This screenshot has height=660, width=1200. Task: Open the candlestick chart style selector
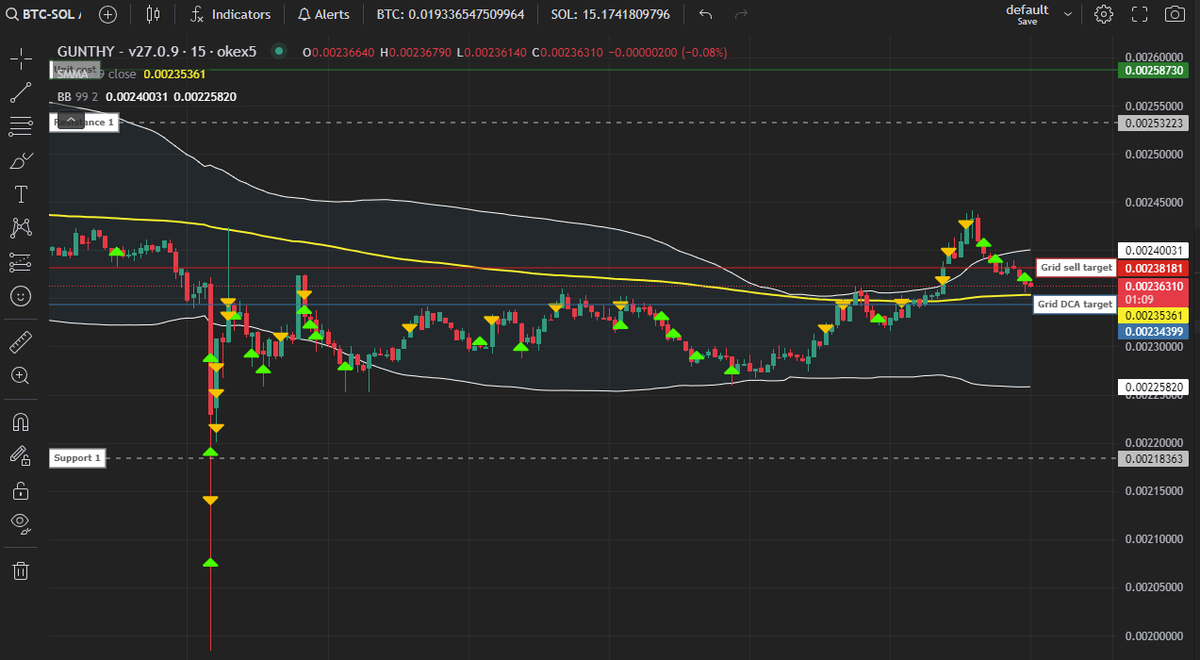[x=152, y=14]
